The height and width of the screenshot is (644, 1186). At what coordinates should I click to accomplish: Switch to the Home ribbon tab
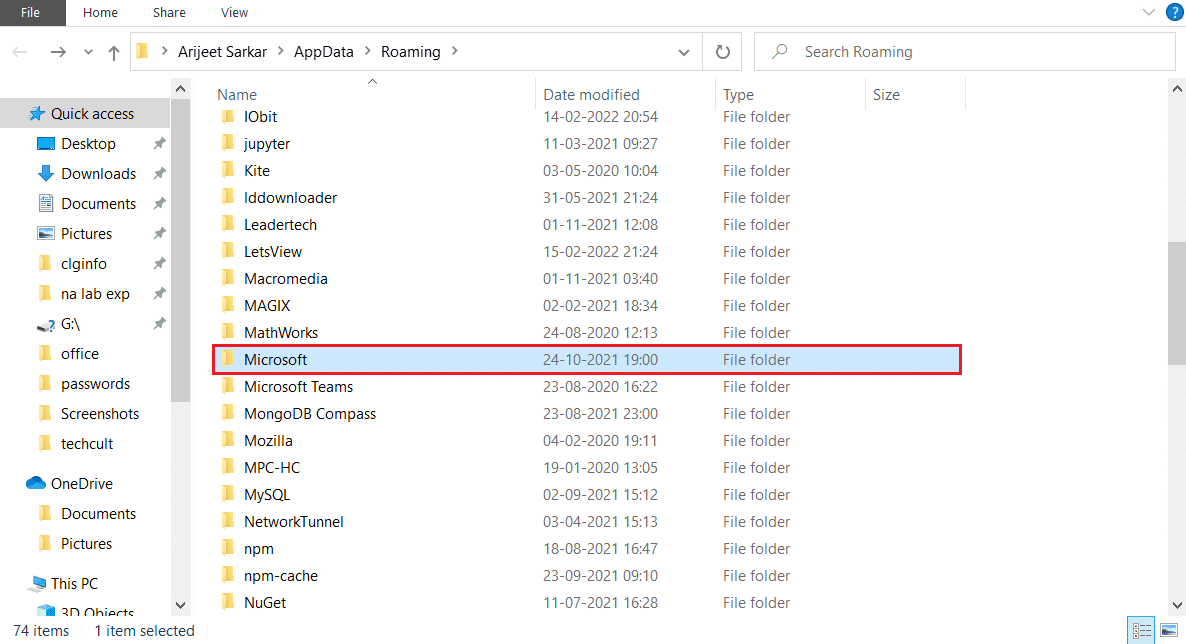pyautogui.click(x=100, y=13)
